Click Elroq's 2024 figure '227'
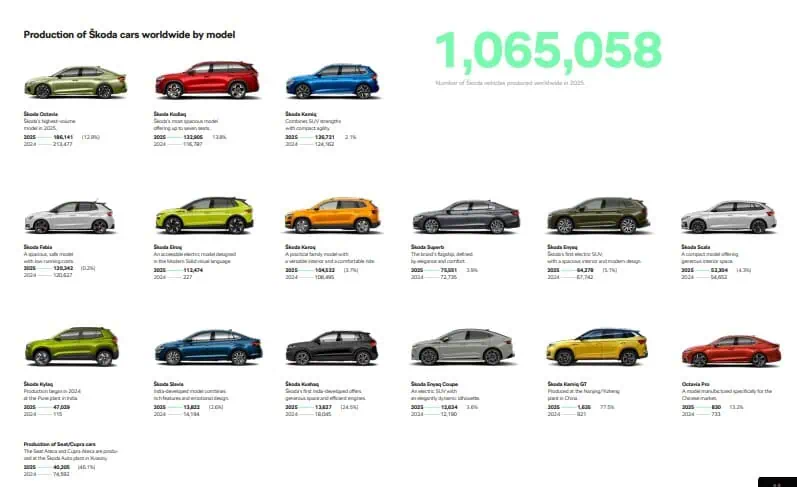This screenshot has height=487, width=797. click(188, 278)
